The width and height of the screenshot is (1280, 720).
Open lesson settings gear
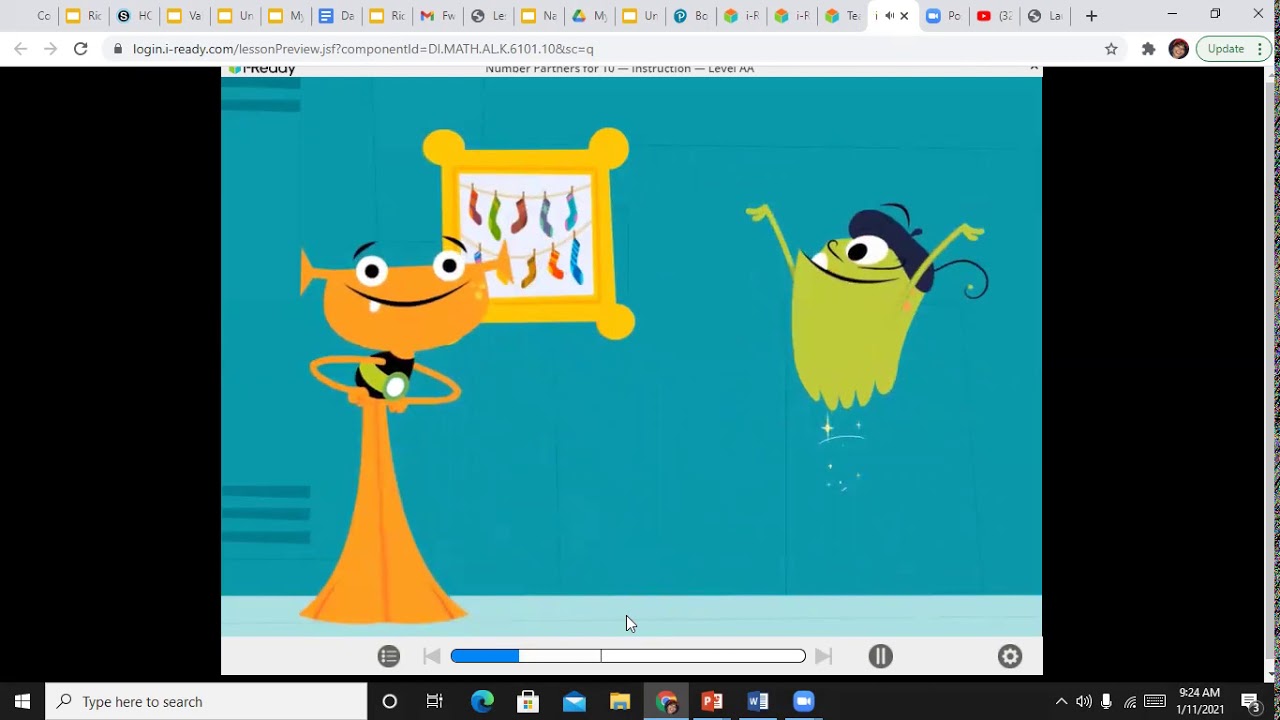(1010, 656)
